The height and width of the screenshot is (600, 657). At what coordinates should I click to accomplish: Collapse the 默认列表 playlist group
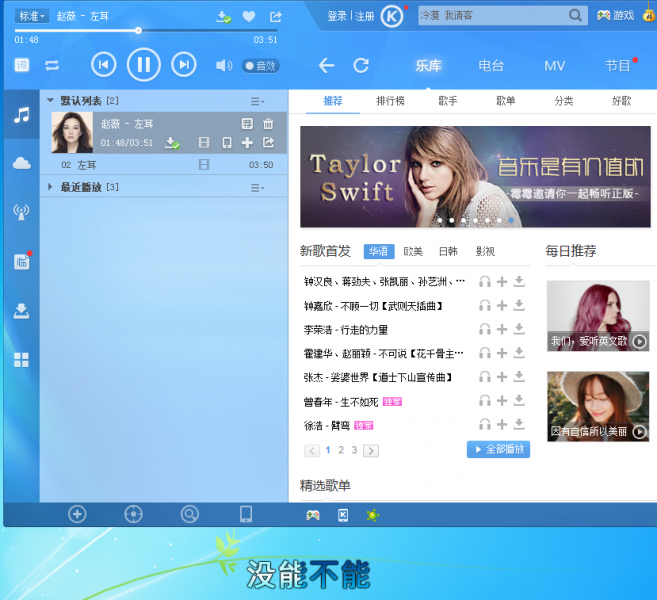coord(51,101)
